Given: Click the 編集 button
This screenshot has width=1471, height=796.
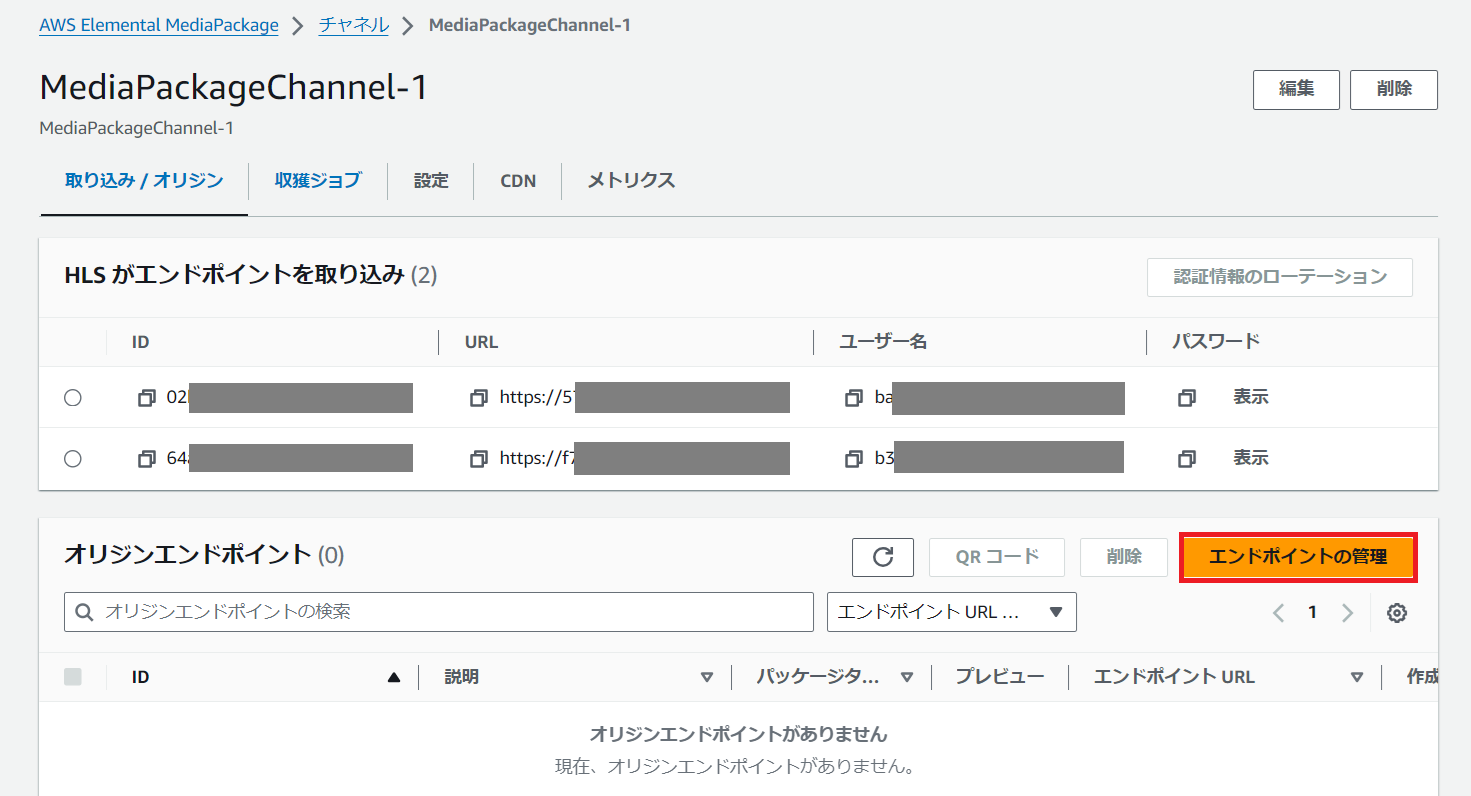Looking at the screenshot, I should point(1296,89).
